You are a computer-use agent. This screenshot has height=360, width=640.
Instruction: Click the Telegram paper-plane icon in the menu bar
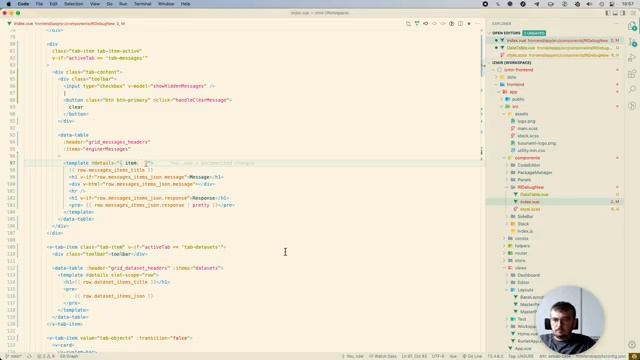536,4
